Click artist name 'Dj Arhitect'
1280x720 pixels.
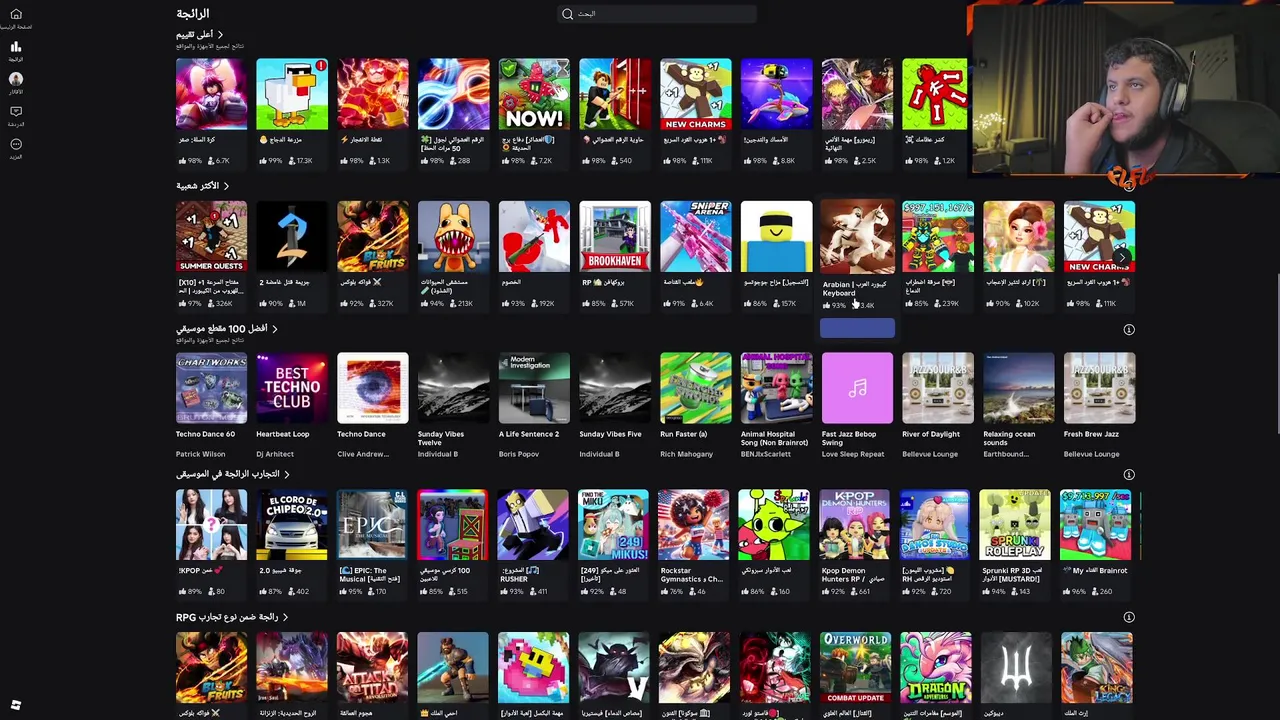[275, 454]
